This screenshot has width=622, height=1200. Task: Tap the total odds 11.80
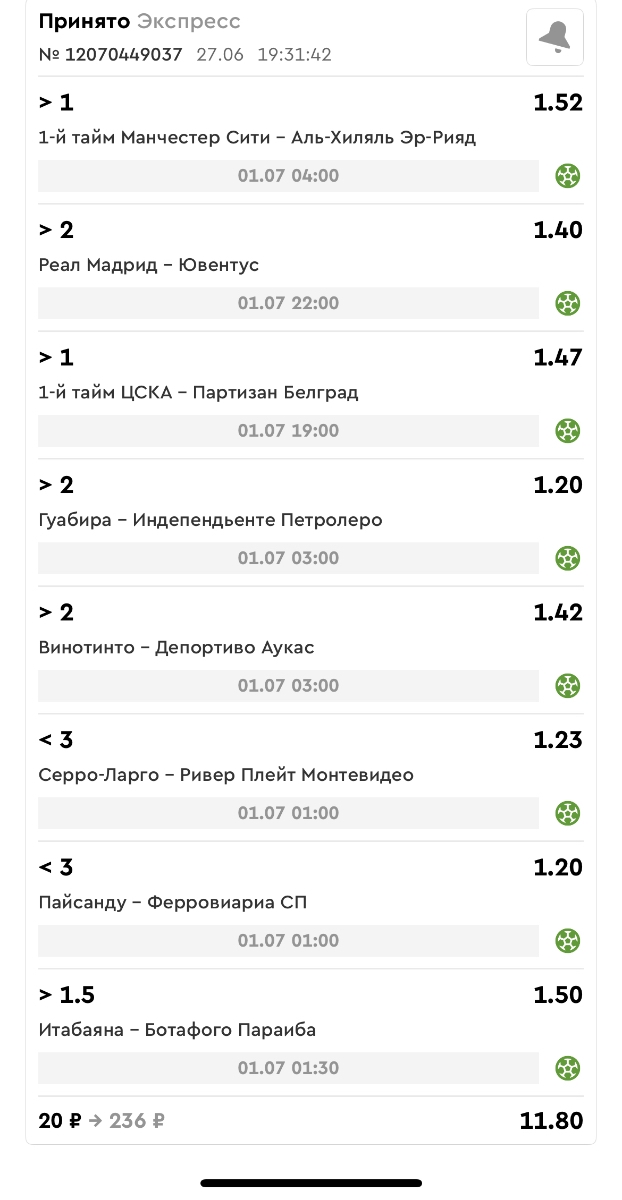point(551,1121)
